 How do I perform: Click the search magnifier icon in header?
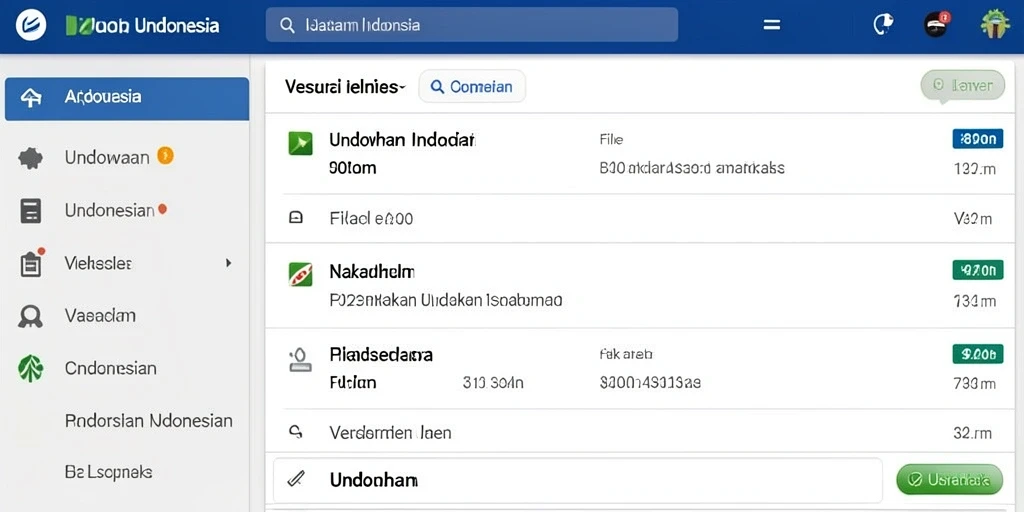click(x=287, y=25)
